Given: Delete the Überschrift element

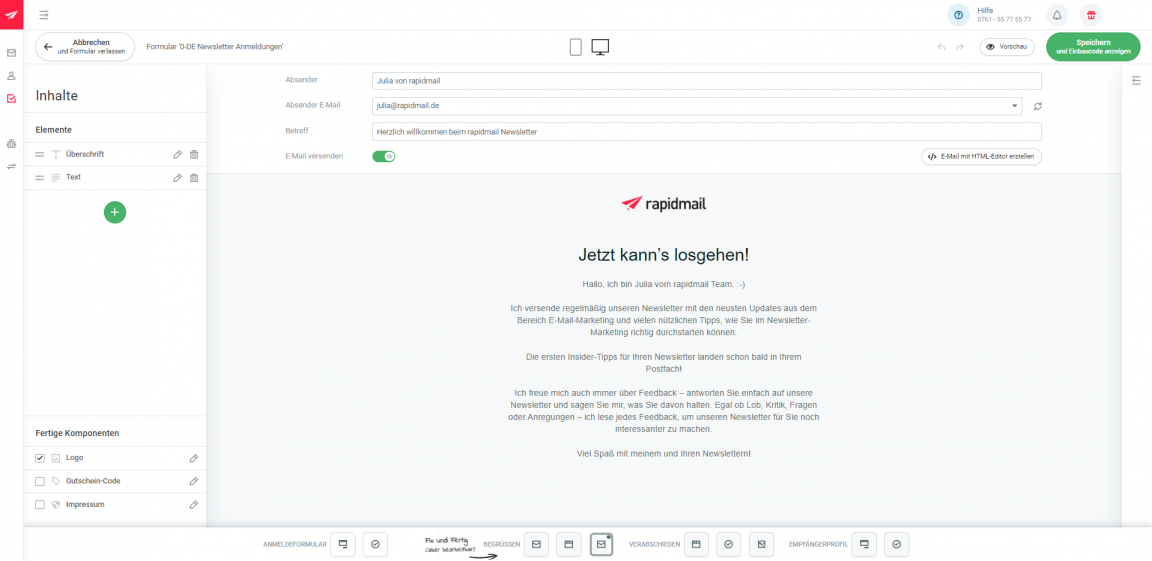Looking at the screenshot, I should point(194,154).
